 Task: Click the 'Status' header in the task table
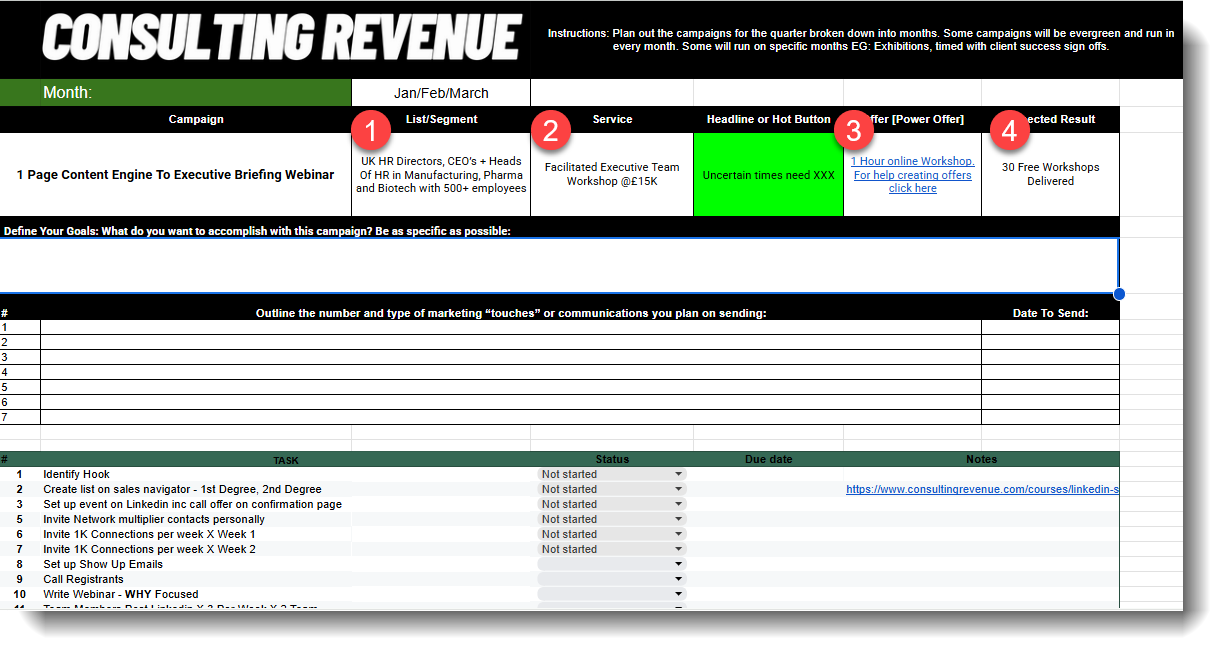tap(612, 460)
